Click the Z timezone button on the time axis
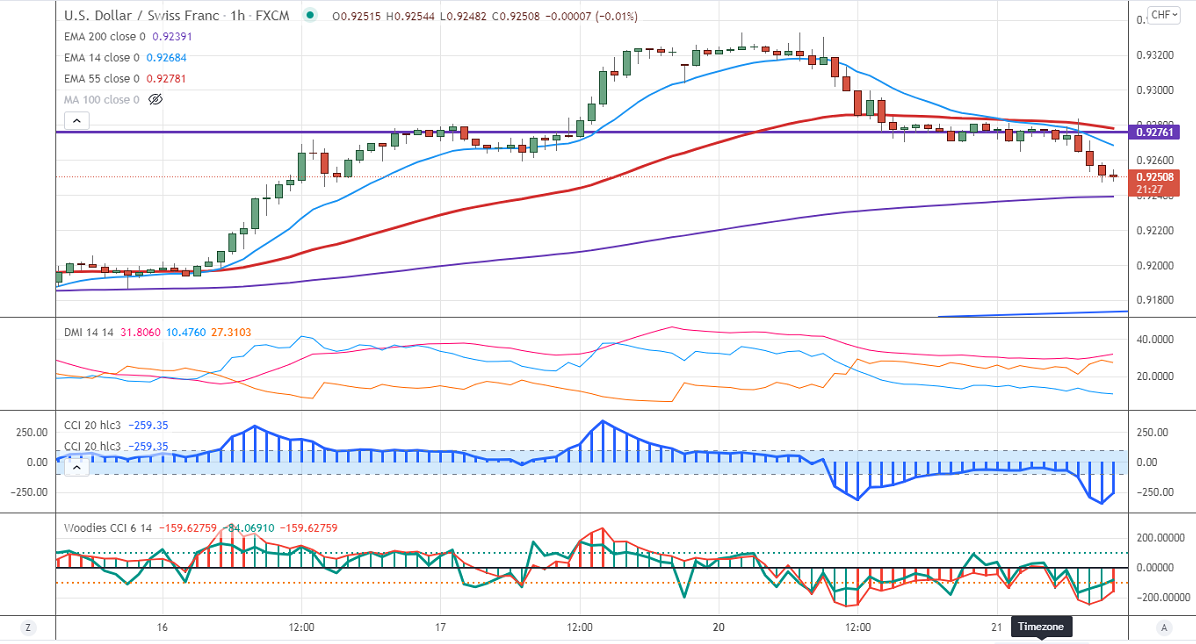 (x=28, y=627)
